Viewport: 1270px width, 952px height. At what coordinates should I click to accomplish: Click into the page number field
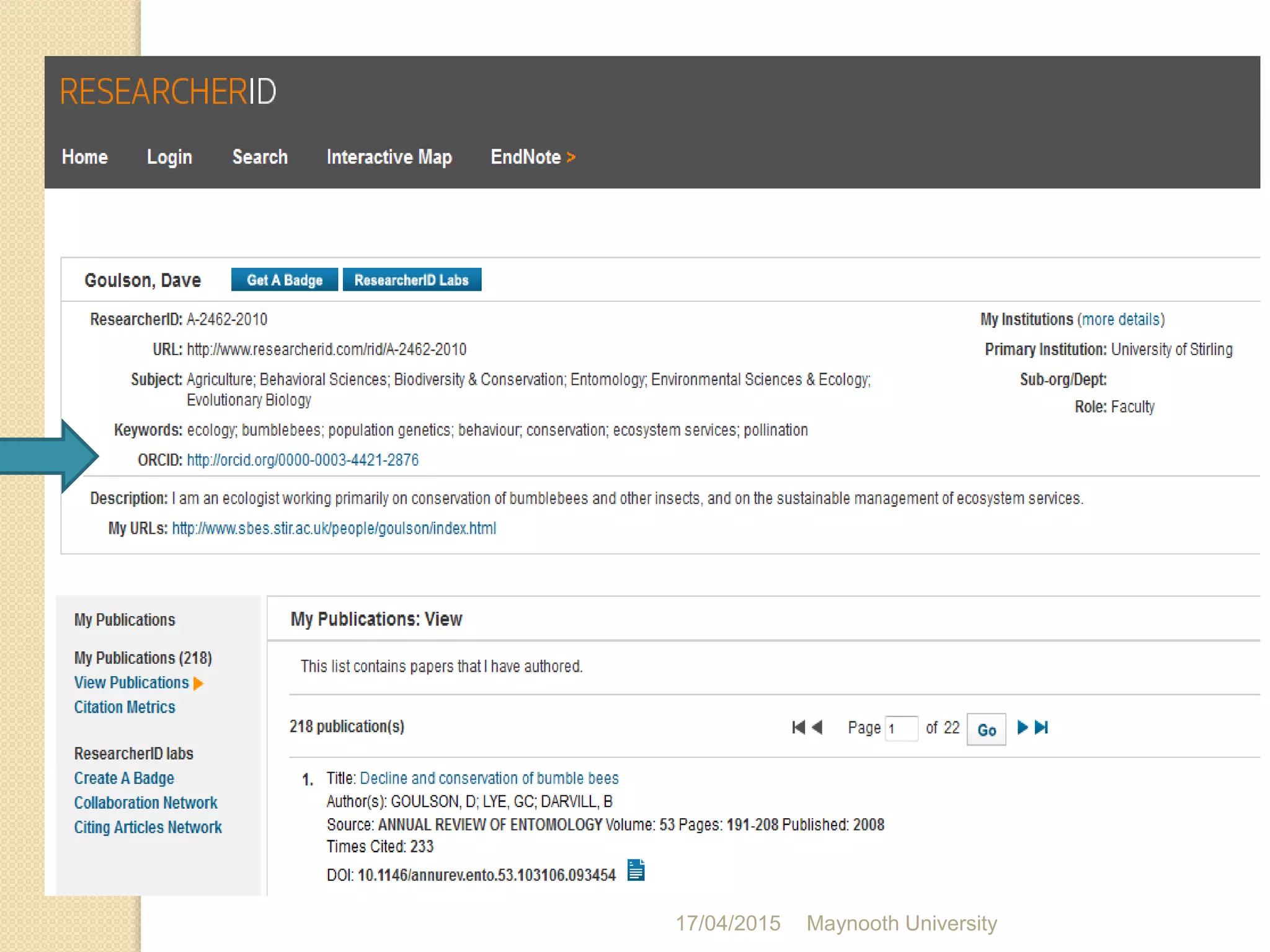[x=901, y=728]
